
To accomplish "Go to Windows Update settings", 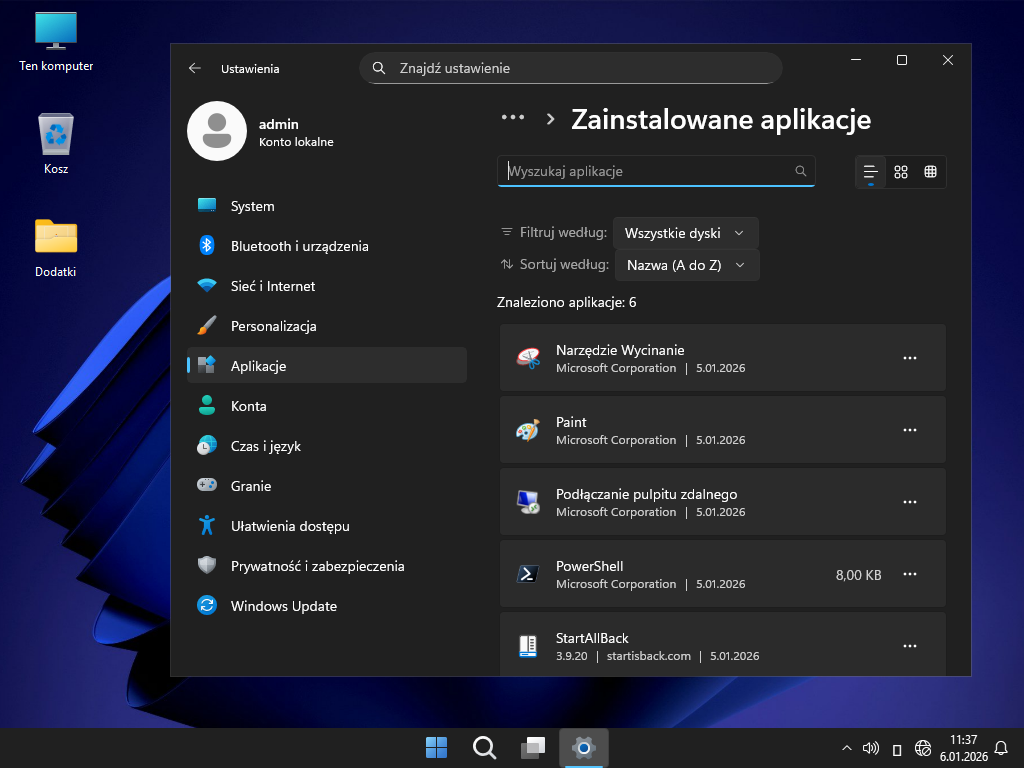I will [283, 606].
